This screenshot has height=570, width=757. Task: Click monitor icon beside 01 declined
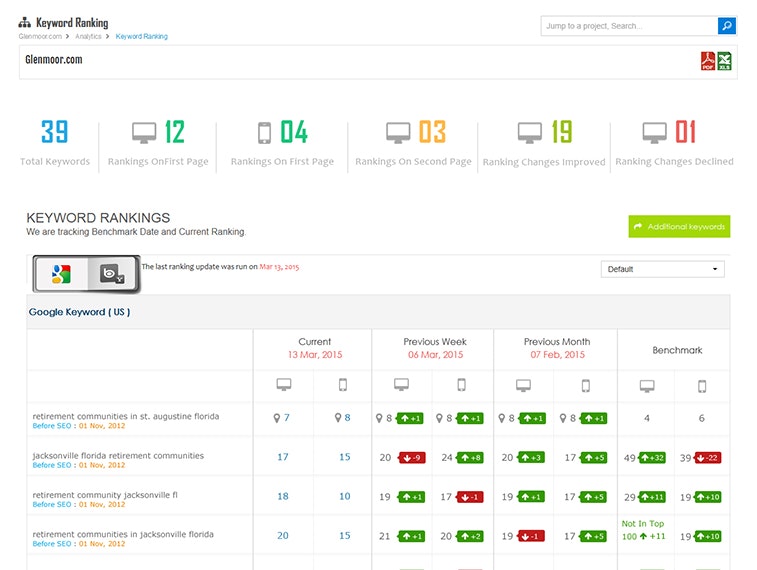tap(654, 132)
